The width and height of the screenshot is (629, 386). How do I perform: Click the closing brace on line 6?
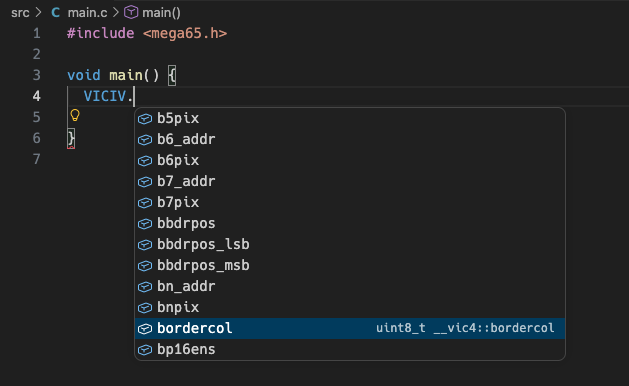(x=71, y=138)
